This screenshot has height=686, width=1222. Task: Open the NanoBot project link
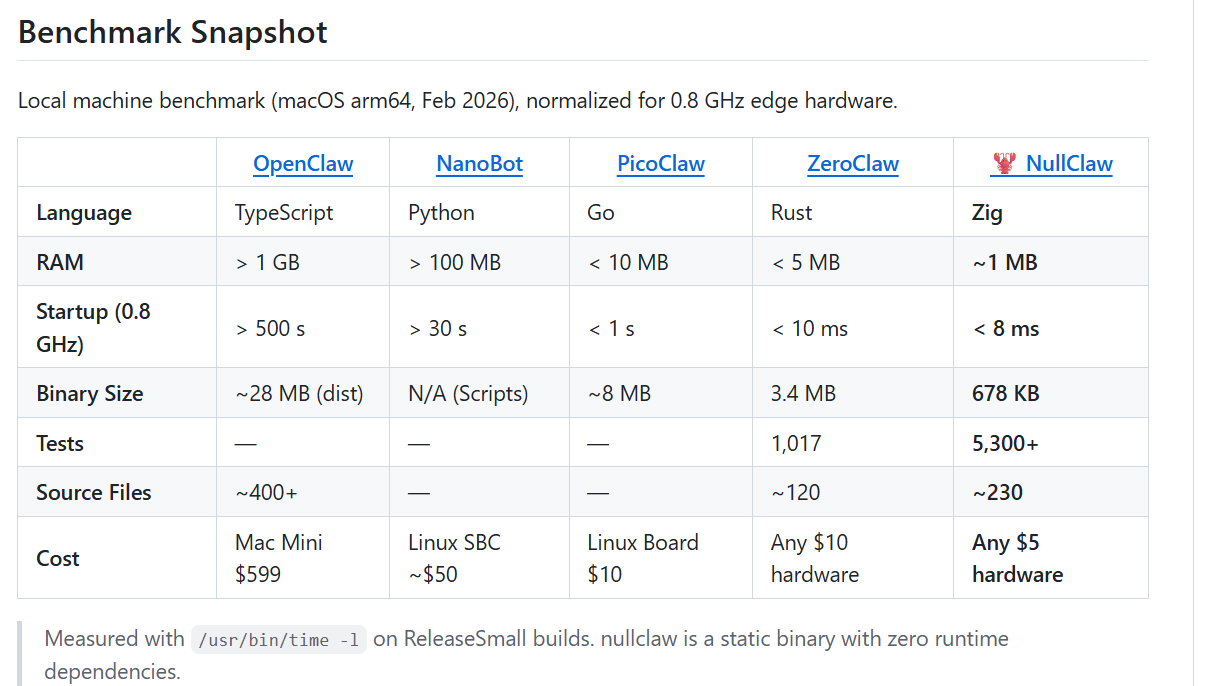pos(480,164)
